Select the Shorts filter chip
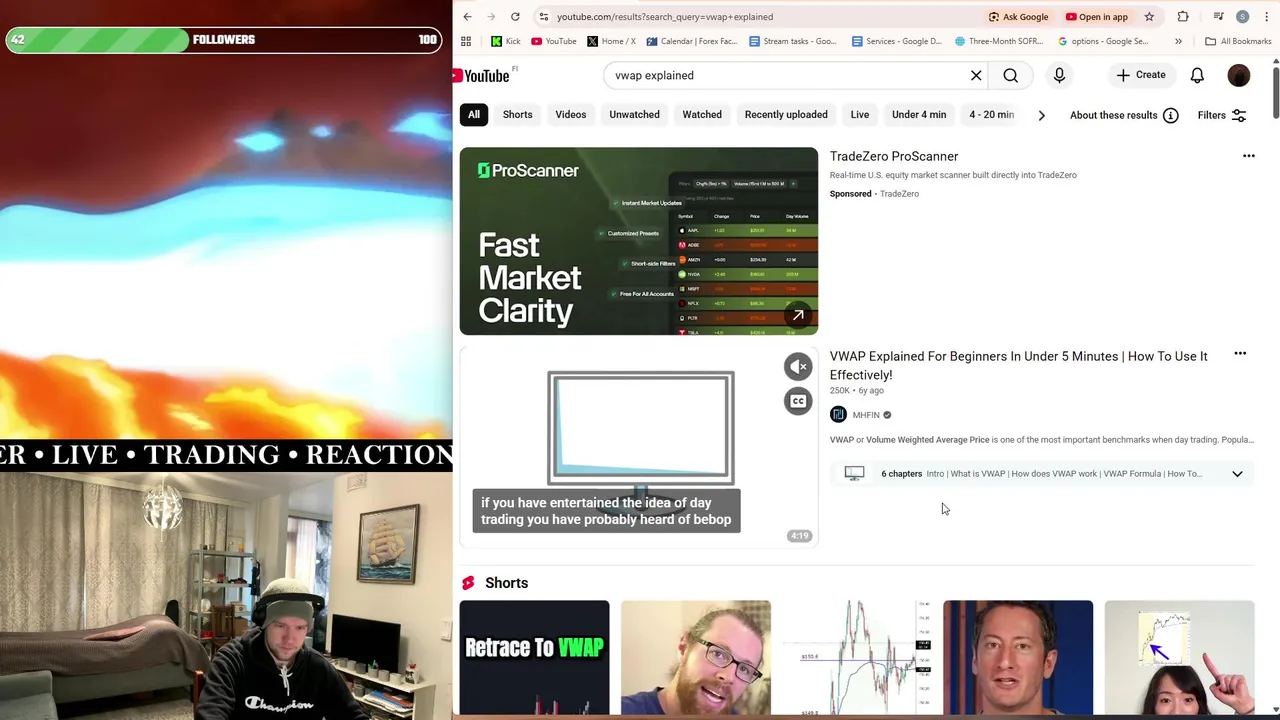Image resolution: width=1280 pixels, height=720 pixels. coord(518,115)
